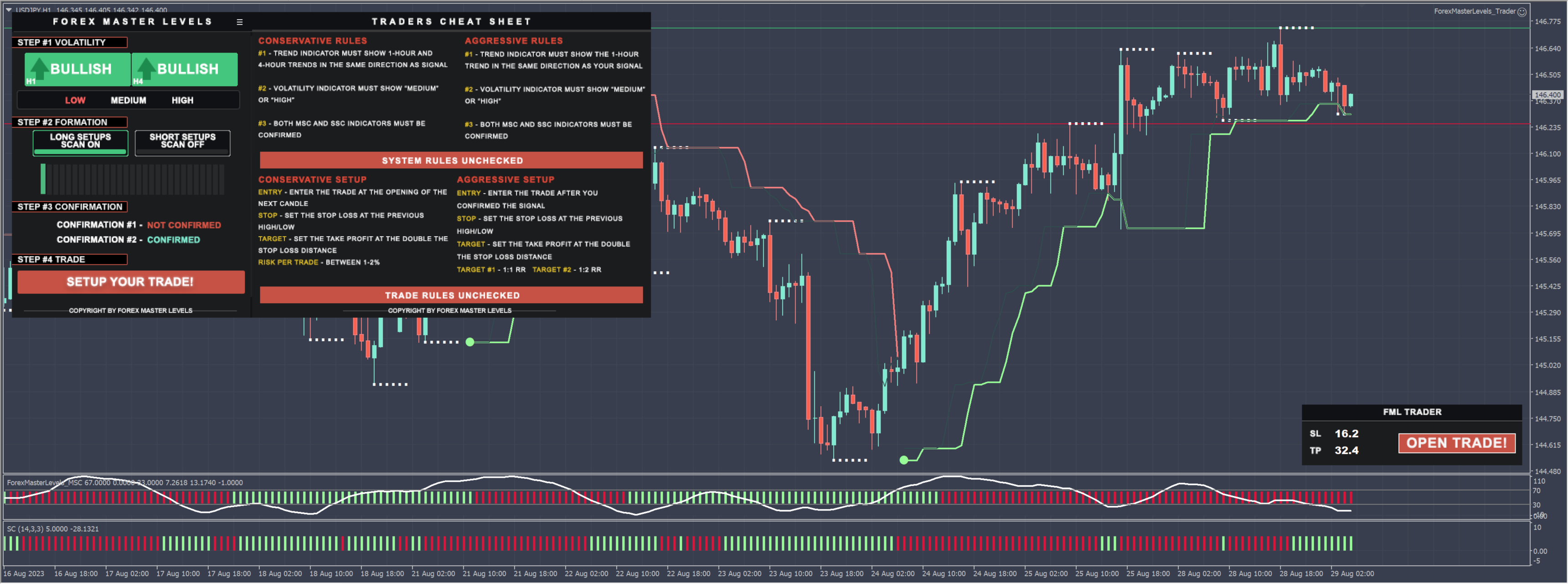1568x584 pixels.
Task: Click the green signal dot near 24 Aug
Action: (x=904, y=460)
